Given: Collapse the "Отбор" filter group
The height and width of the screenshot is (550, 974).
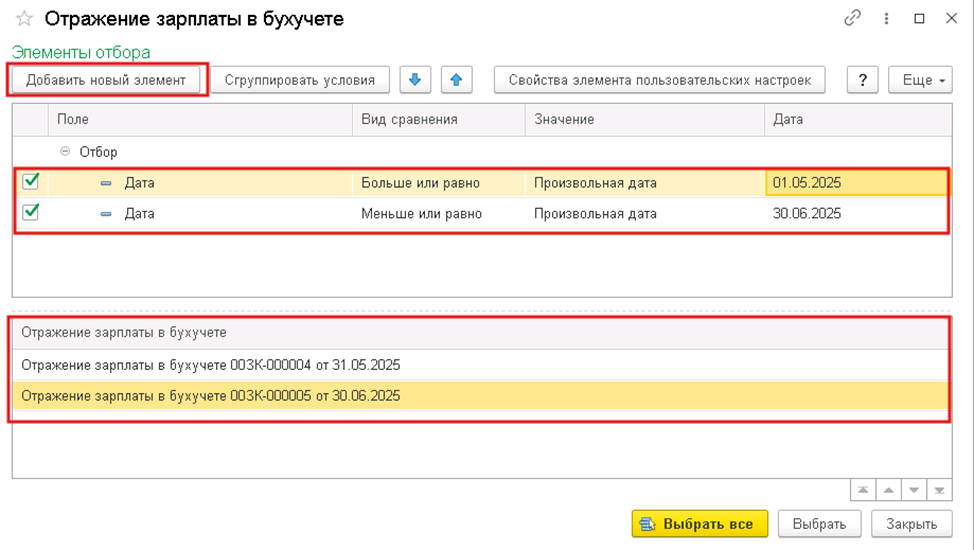Looking at the screenshot, I should (x=67, y=152).
